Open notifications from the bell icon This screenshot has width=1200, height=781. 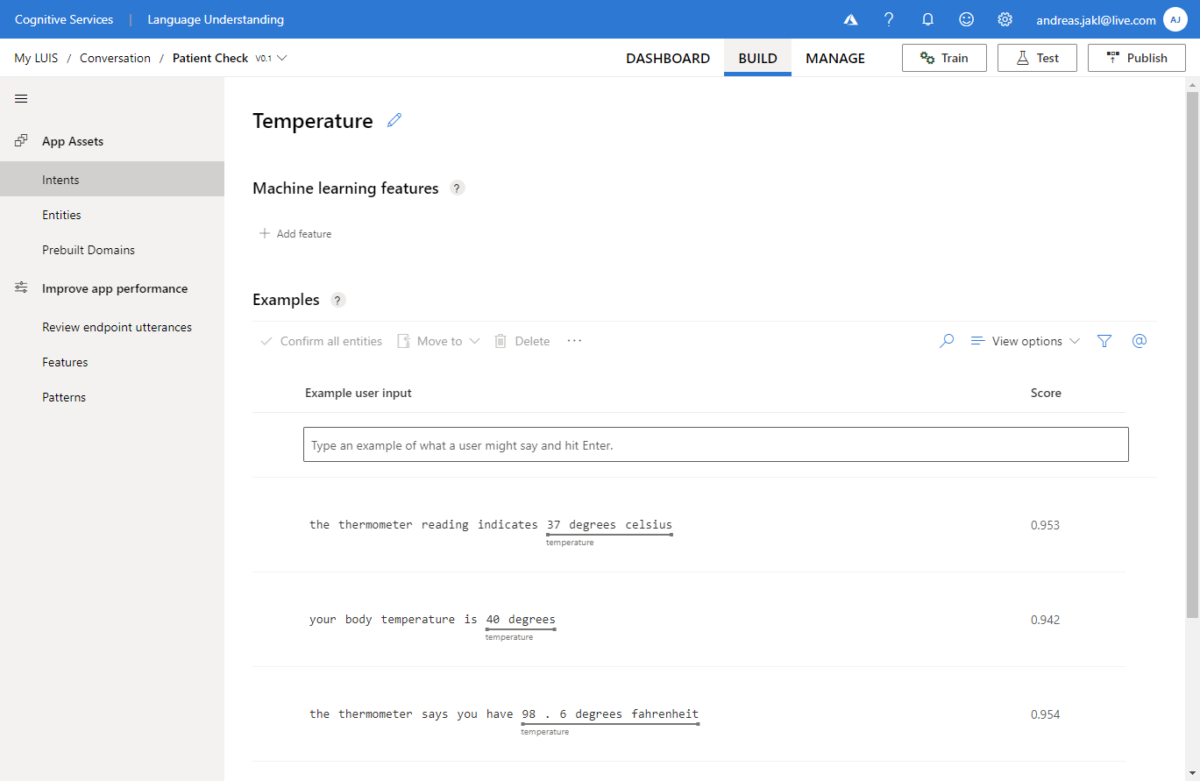pyautogui.click(x=927, y=18)
